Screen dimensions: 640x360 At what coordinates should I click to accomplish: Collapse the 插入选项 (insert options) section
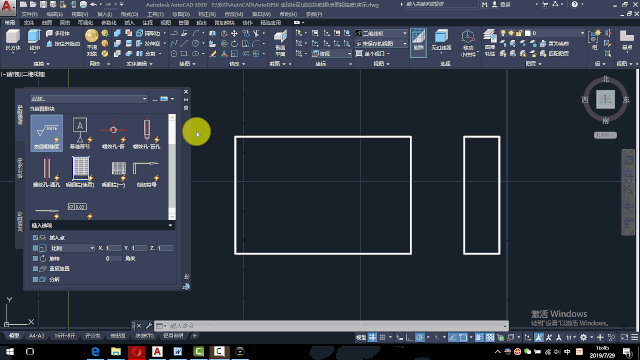[x=170, y=225]
